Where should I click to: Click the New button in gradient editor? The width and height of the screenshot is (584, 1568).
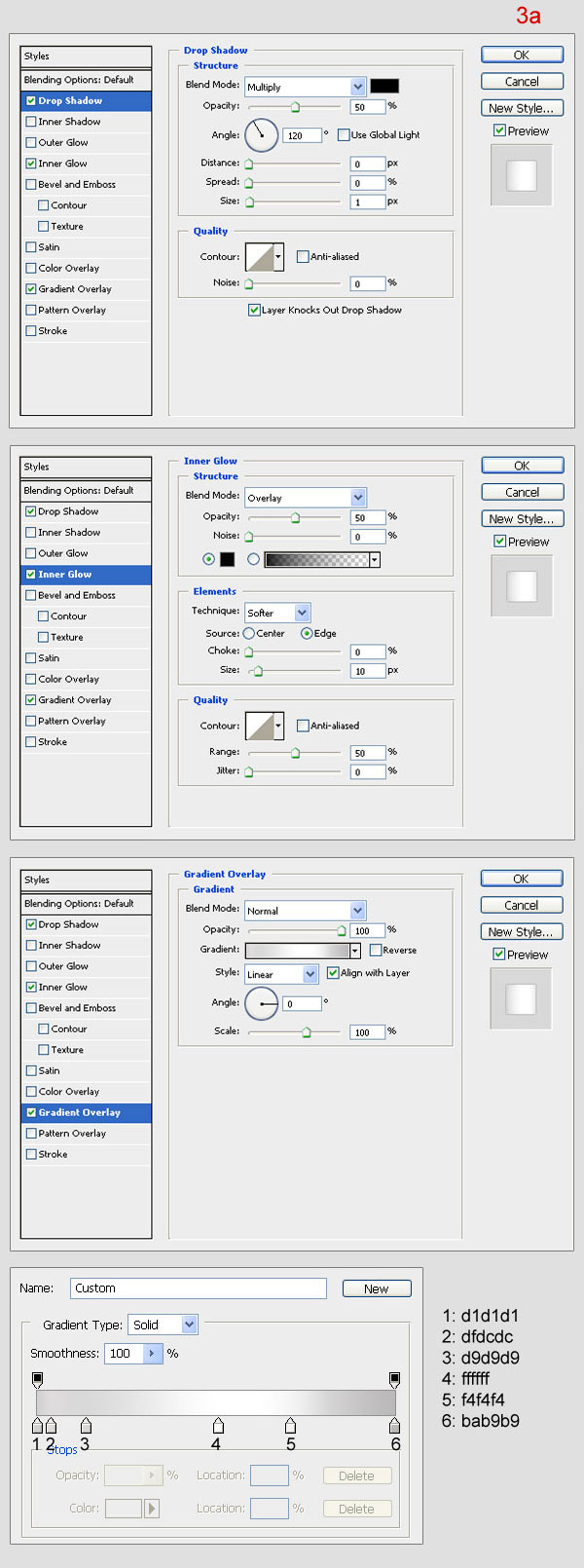377,1288
